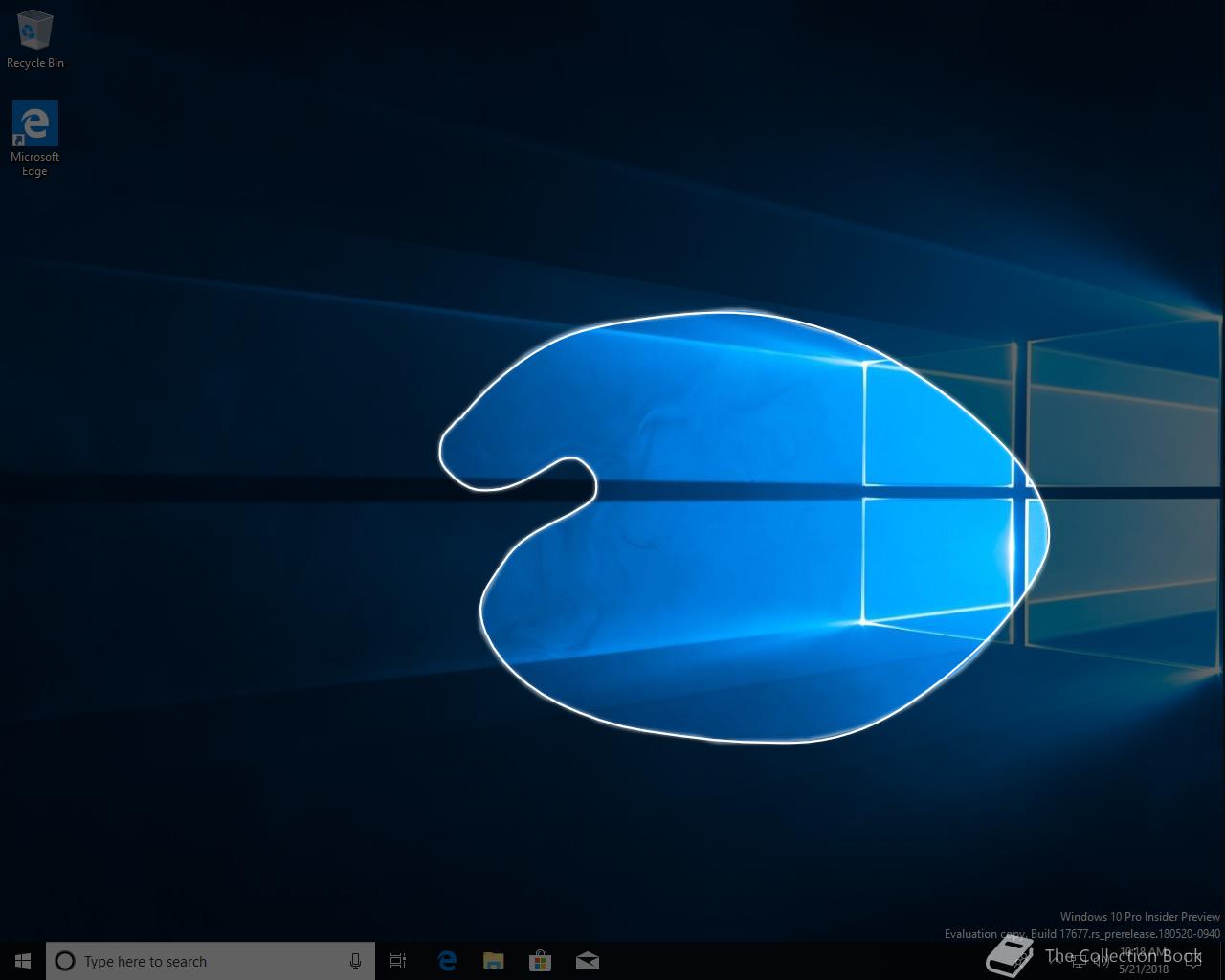Launch Microsoft Edge from the taskbar
The image size is (1225, 980).
(x=447, y=961)
